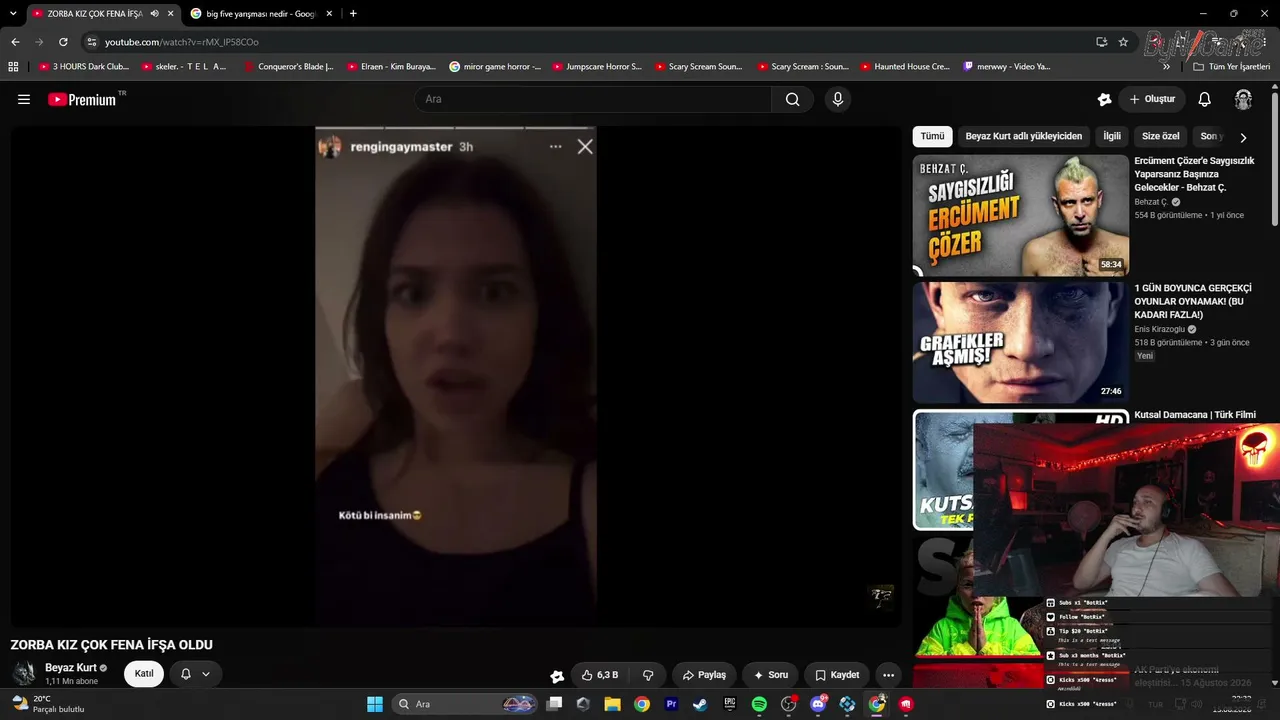Click the Oluştur create button
The image size is (1280, 720).
click(1152, 99)
